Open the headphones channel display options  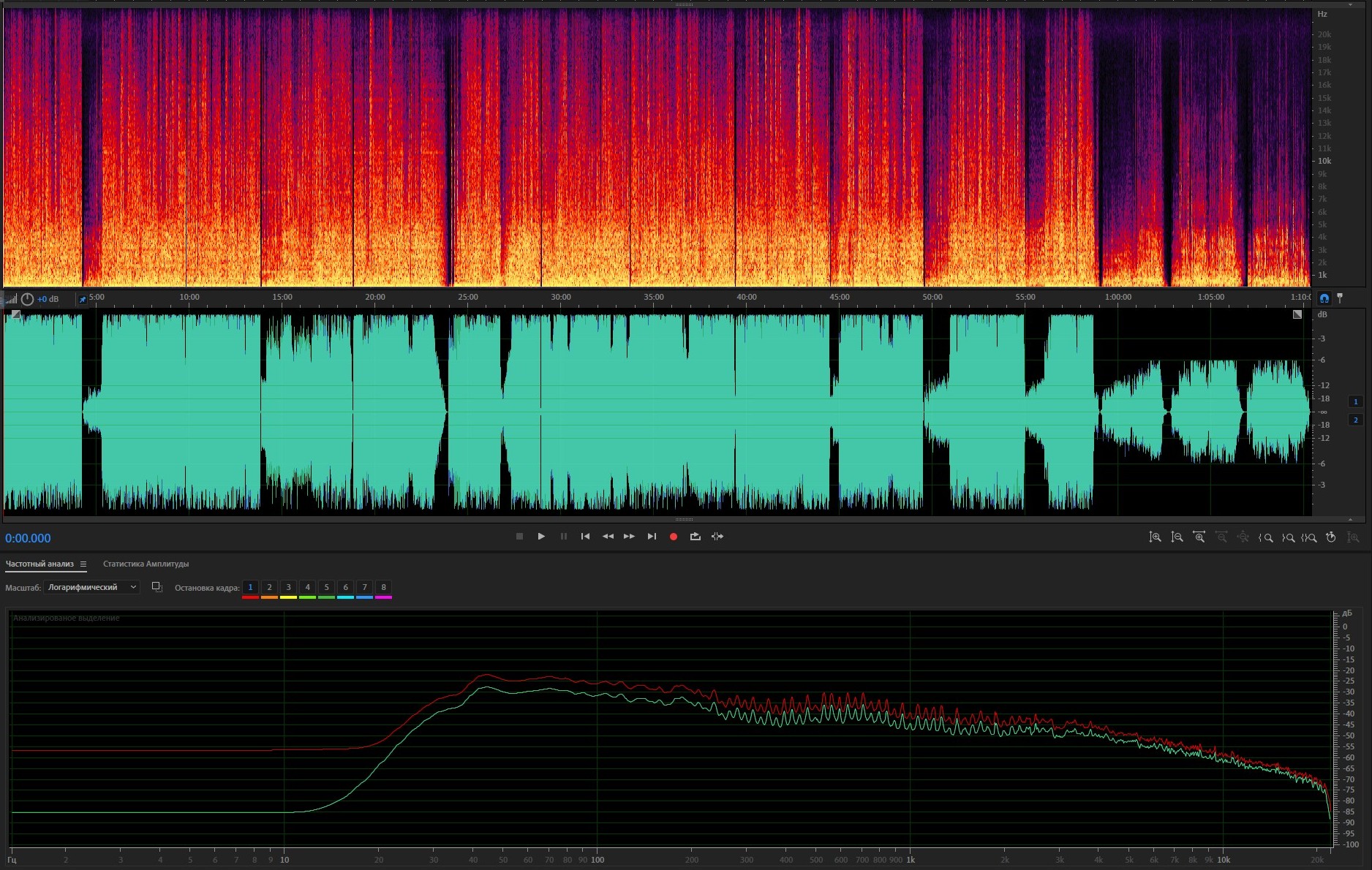click(1324, 298)
